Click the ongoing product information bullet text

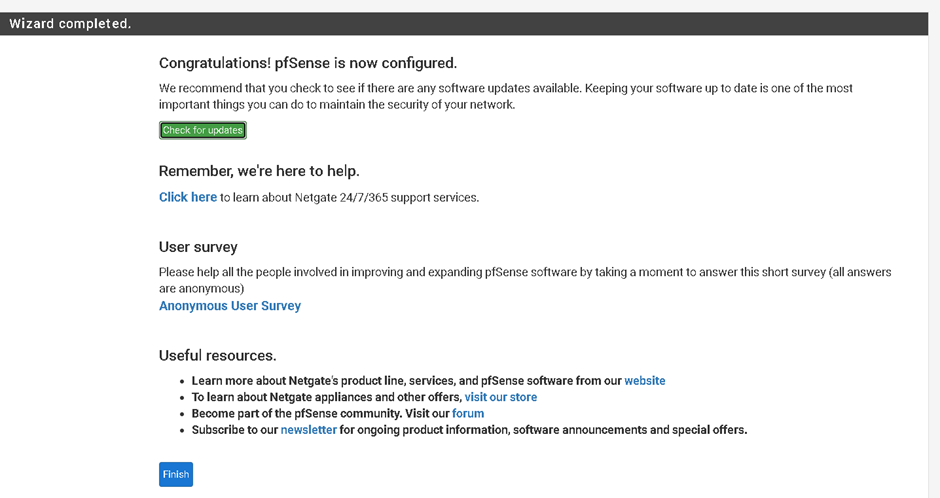point(543,430)
